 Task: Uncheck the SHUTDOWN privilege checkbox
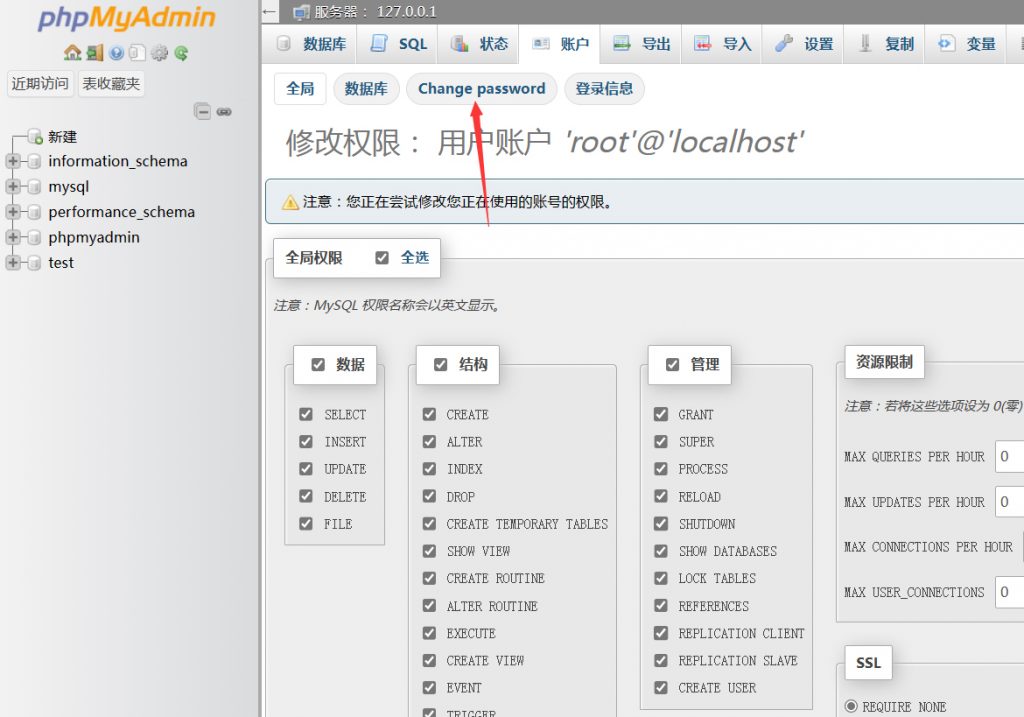[661, 524]
